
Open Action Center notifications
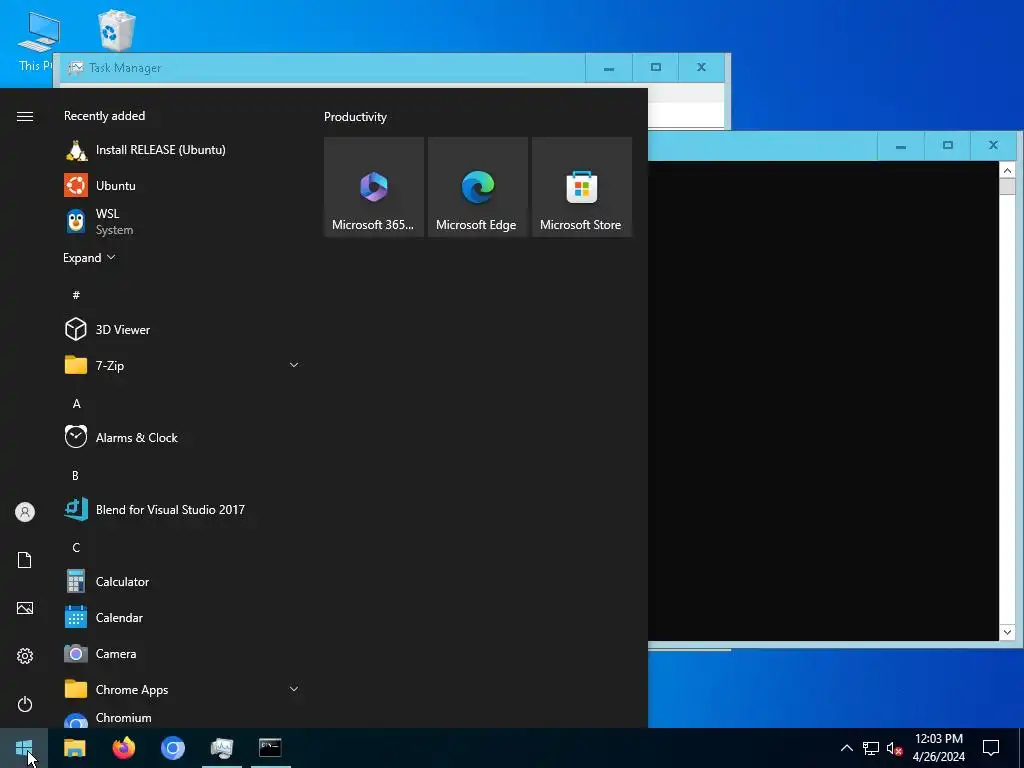click(991, 748)
